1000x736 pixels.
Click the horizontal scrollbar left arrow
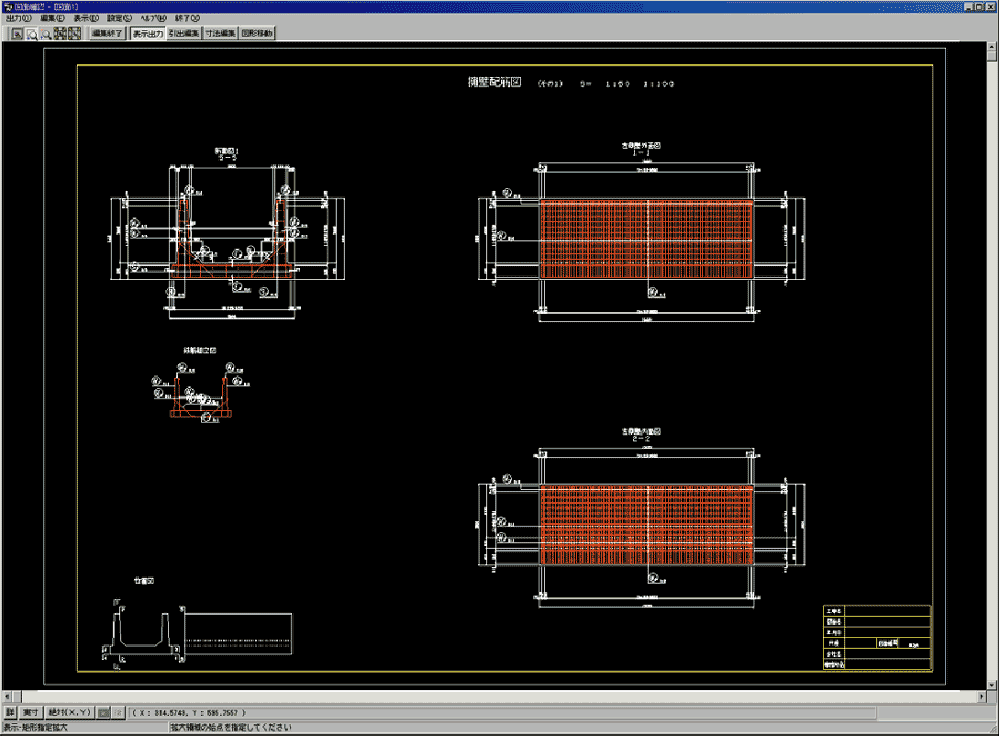[8, 694]
